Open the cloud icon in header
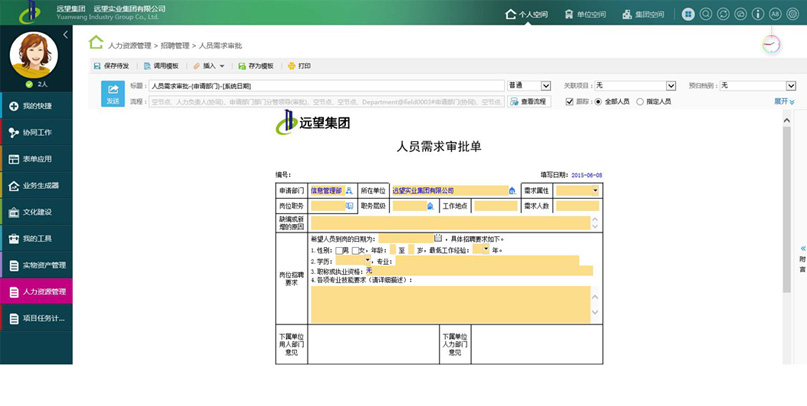The image size is (807, 406). (740, 14)
